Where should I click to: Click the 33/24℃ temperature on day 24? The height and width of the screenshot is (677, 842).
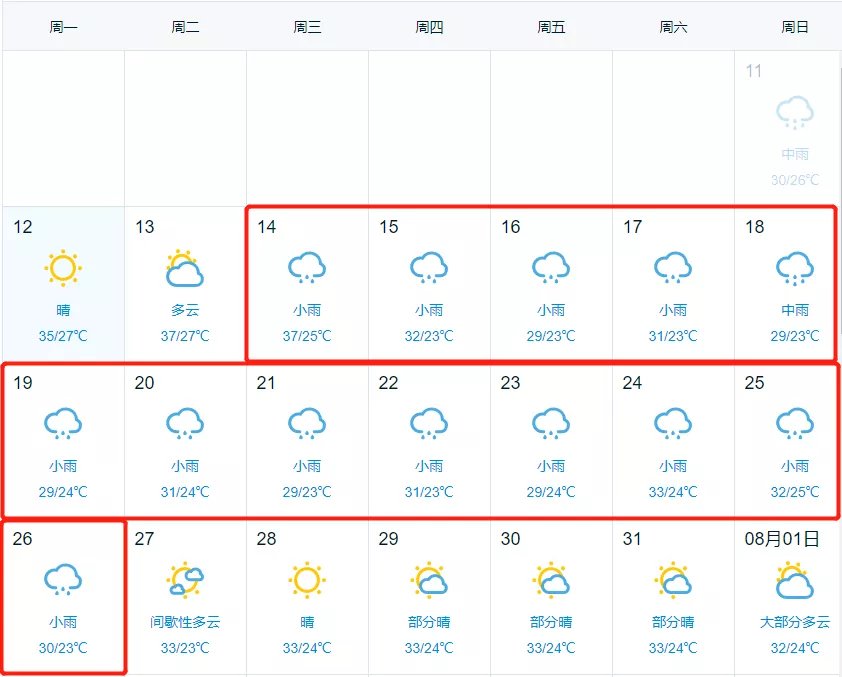click(x=673, y=492)
